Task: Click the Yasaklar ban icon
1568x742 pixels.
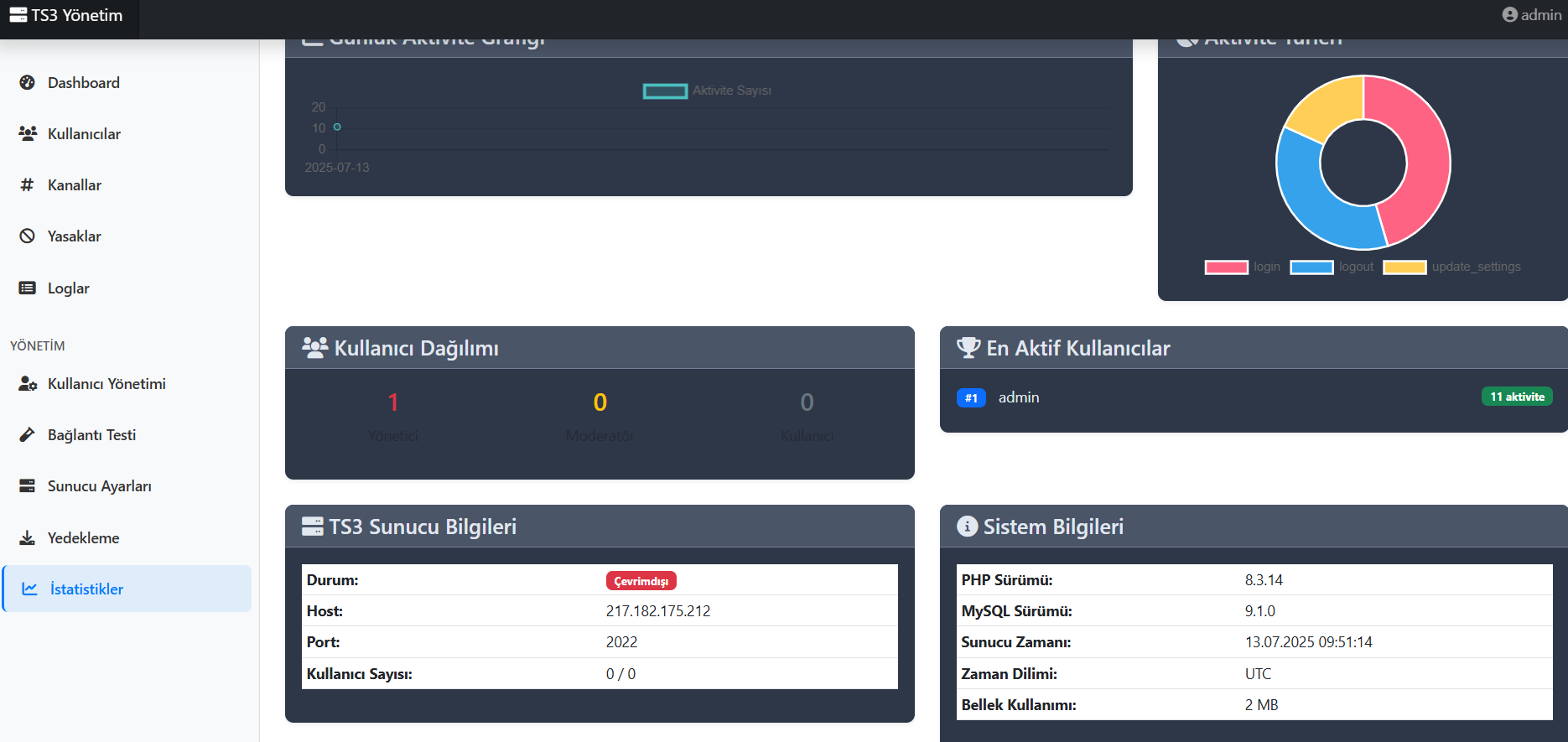Action: pyautogui.click(x=28, y=236)
